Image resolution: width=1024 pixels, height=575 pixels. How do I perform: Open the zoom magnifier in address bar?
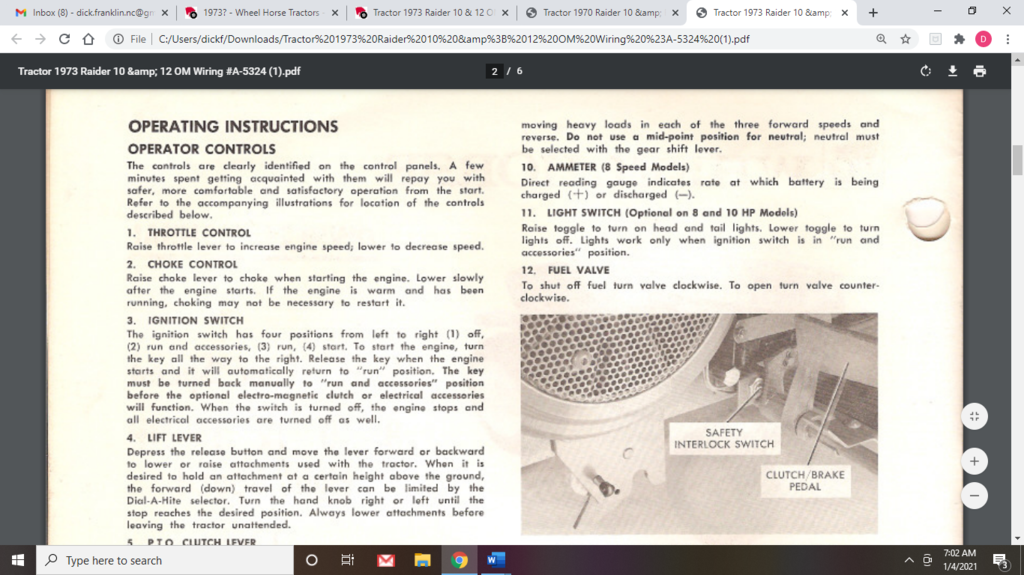881,39
